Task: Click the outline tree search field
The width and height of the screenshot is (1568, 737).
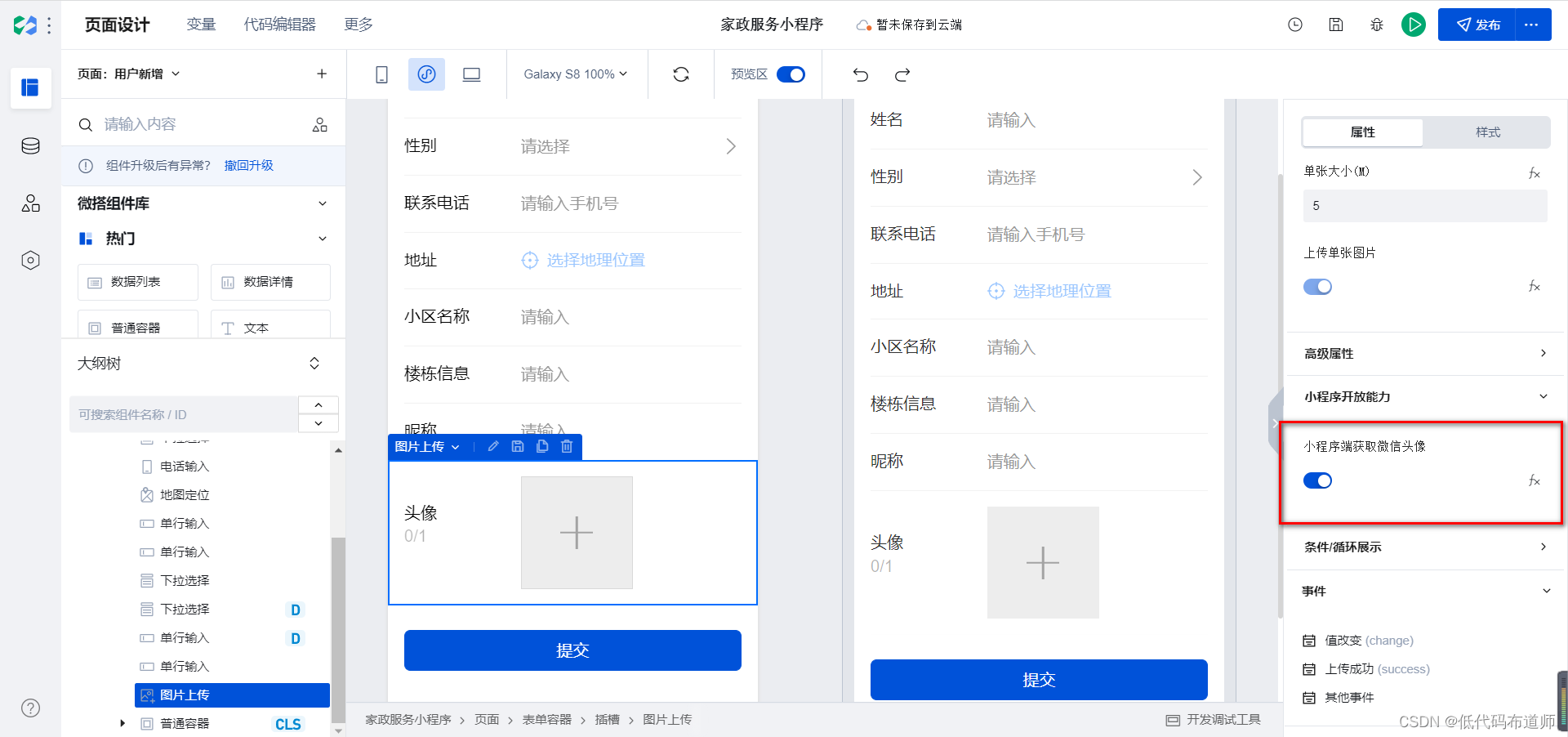Action: click(x=184, y=414)
